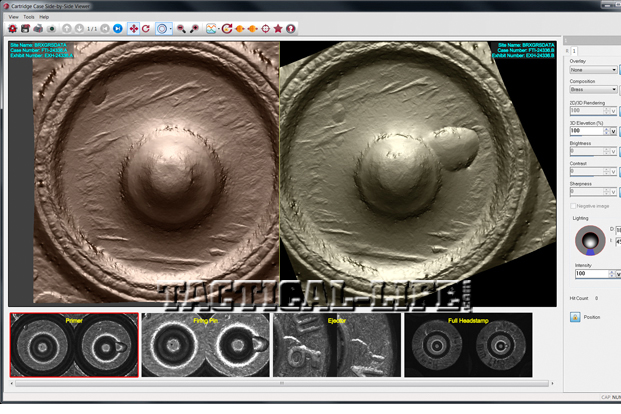This screenshot has height=414, width=621.
Task: Click the save disk icon in toolbar
Action: [25, 29]
